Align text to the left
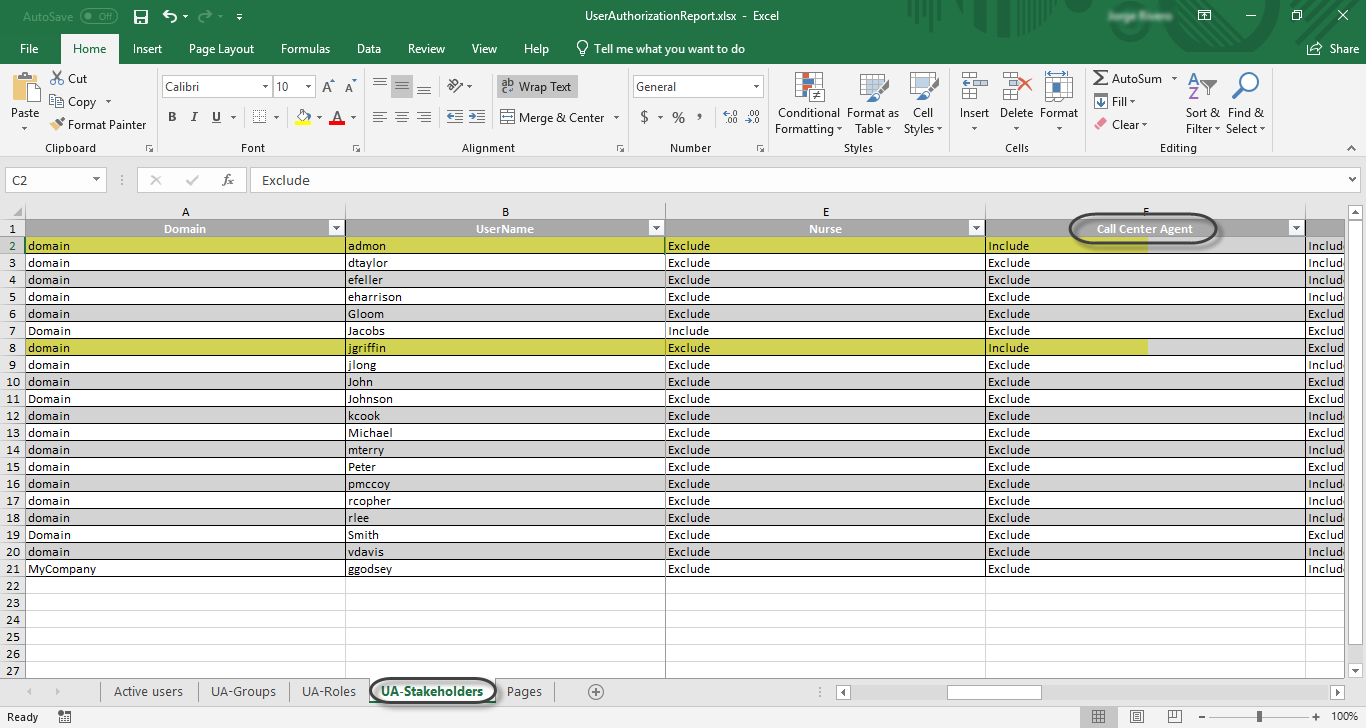 pyautogui.click(x=380, y=117)
